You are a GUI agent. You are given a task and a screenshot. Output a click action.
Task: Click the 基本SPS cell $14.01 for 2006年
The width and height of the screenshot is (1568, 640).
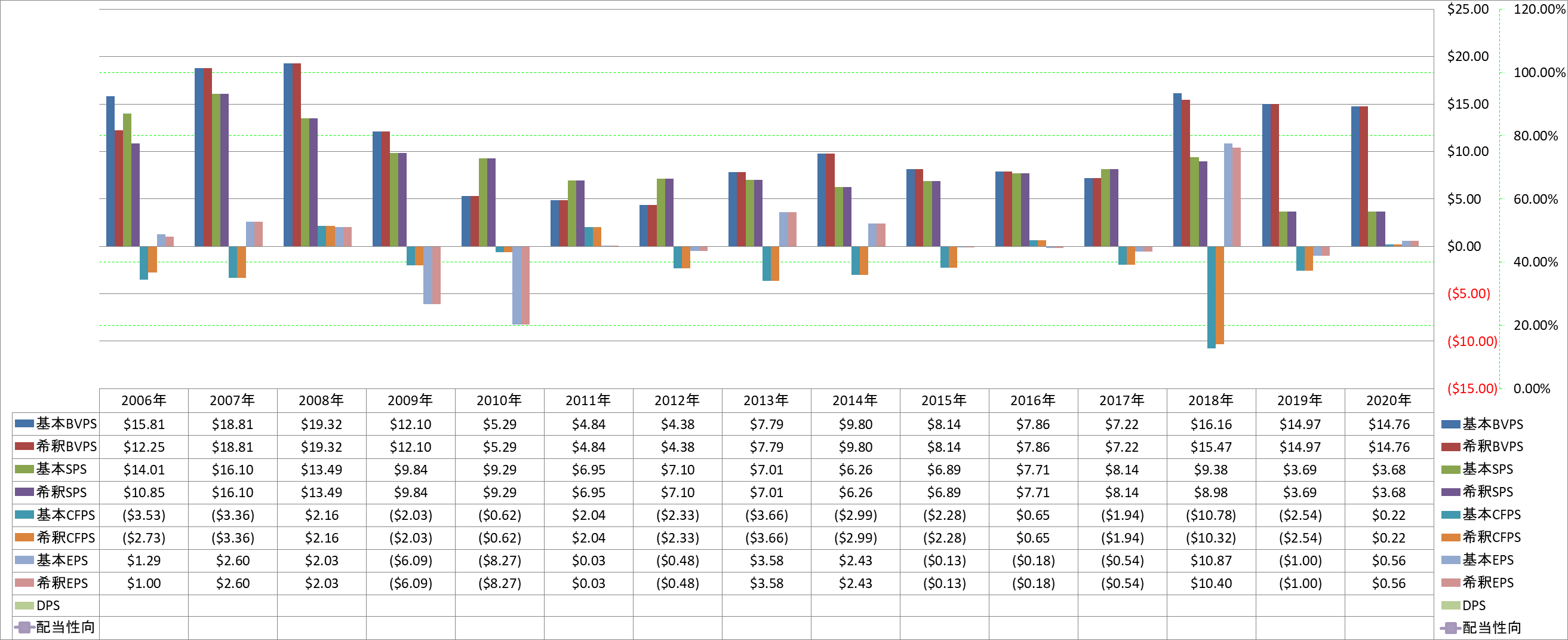144,470
